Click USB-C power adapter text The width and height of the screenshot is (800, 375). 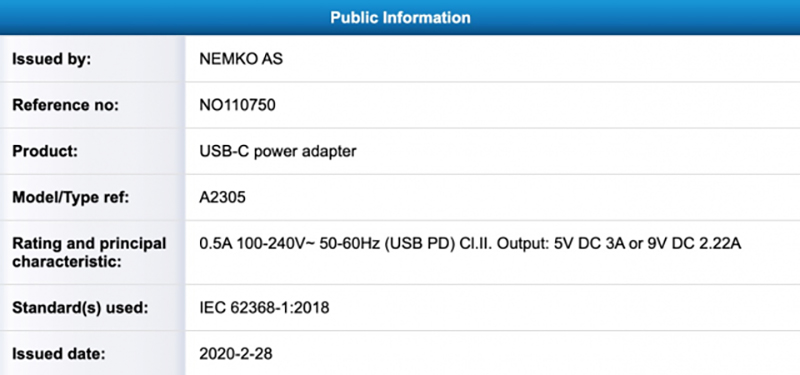tap(278, 152)
